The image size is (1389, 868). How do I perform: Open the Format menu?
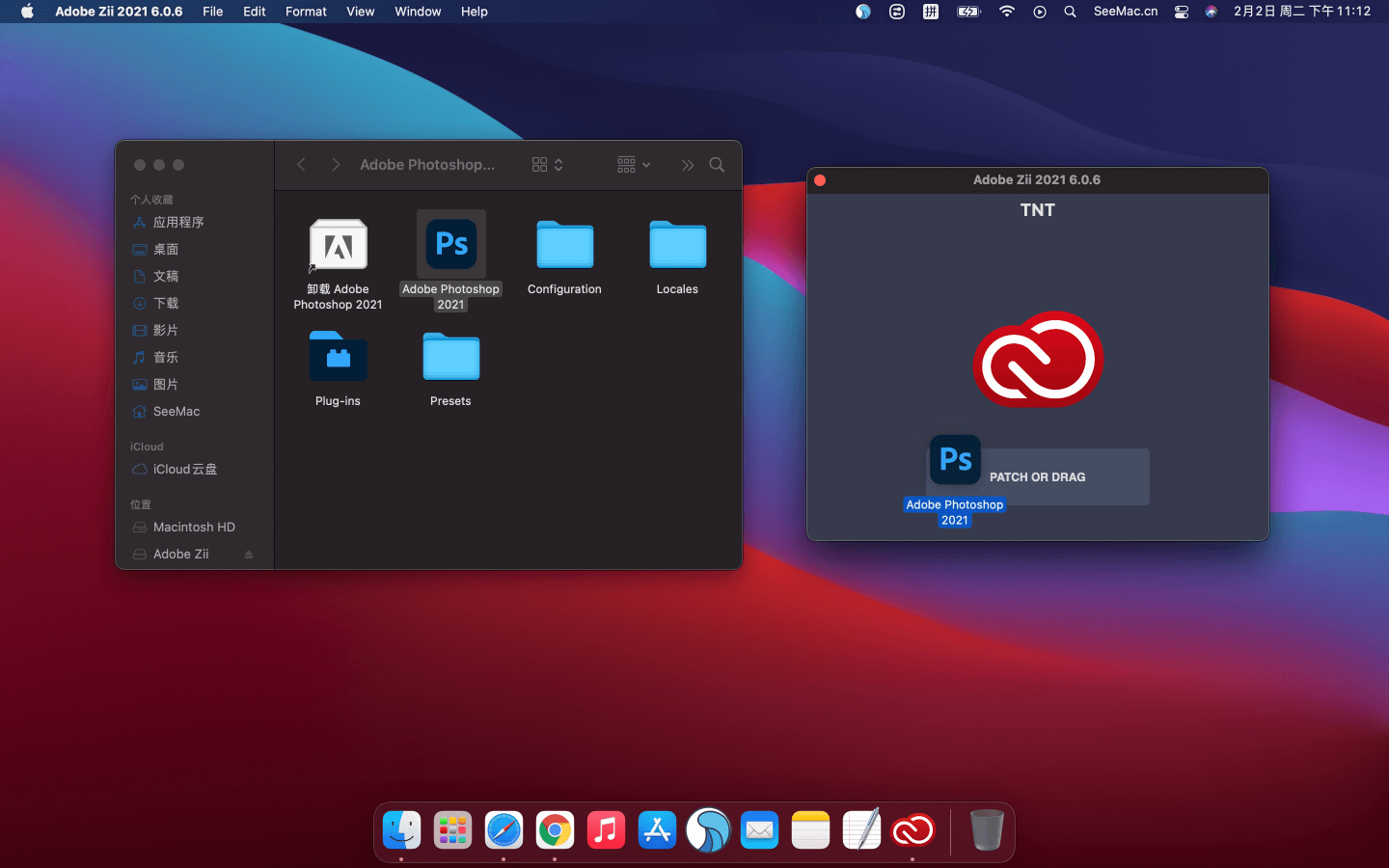coord(306,12)
